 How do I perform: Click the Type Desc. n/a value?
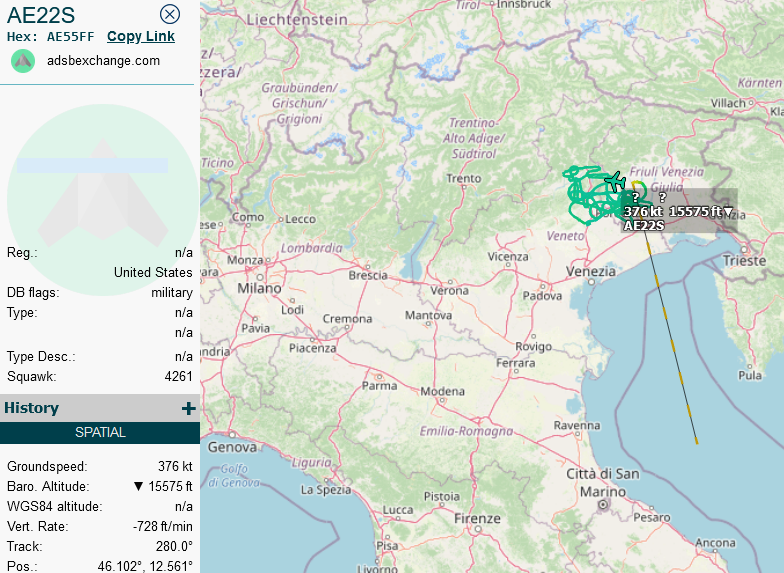click(184, 356)
